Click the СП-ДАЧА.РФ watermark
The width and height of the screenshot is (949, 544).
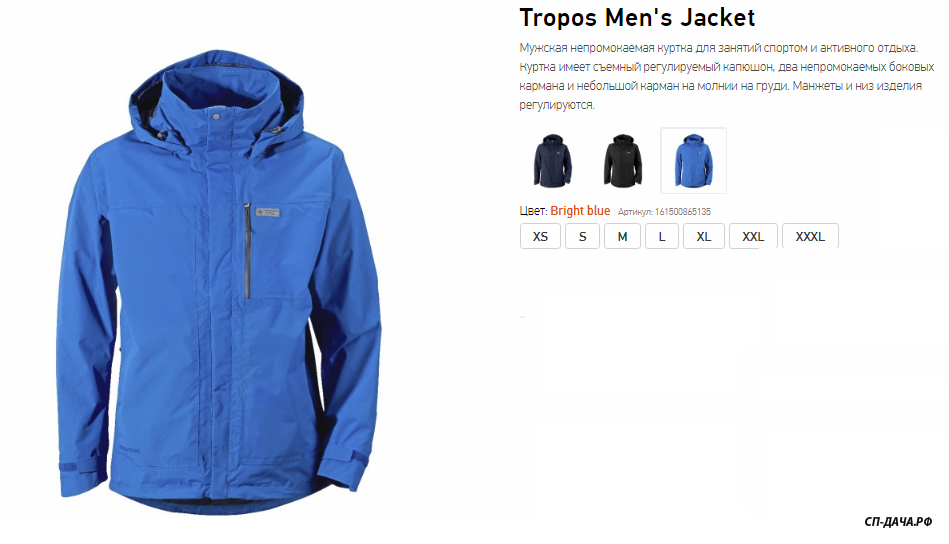click(x=898, y=522)
